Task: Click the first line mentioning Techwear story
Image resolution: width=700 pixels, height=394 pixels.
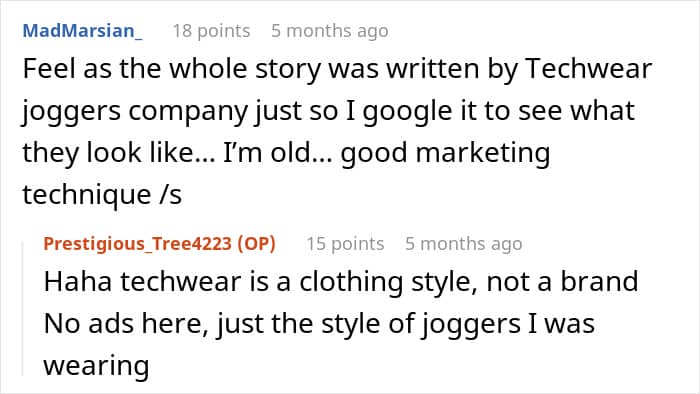Action: pos(337,69)
